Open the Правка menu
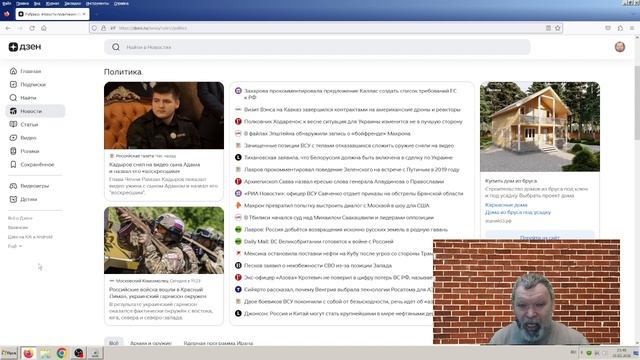 22,3
